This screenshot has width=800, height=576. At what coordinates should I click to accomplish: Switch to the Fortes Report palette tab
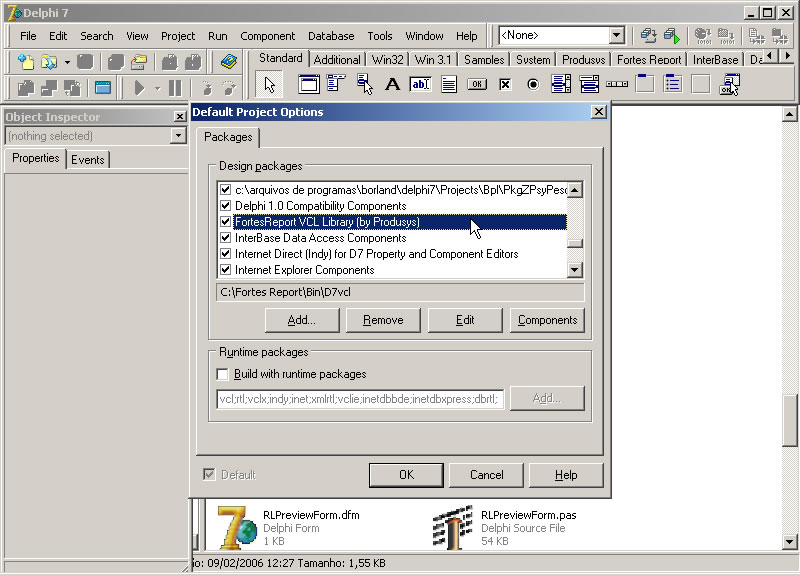pyautogui.click(x=649, y=60)
